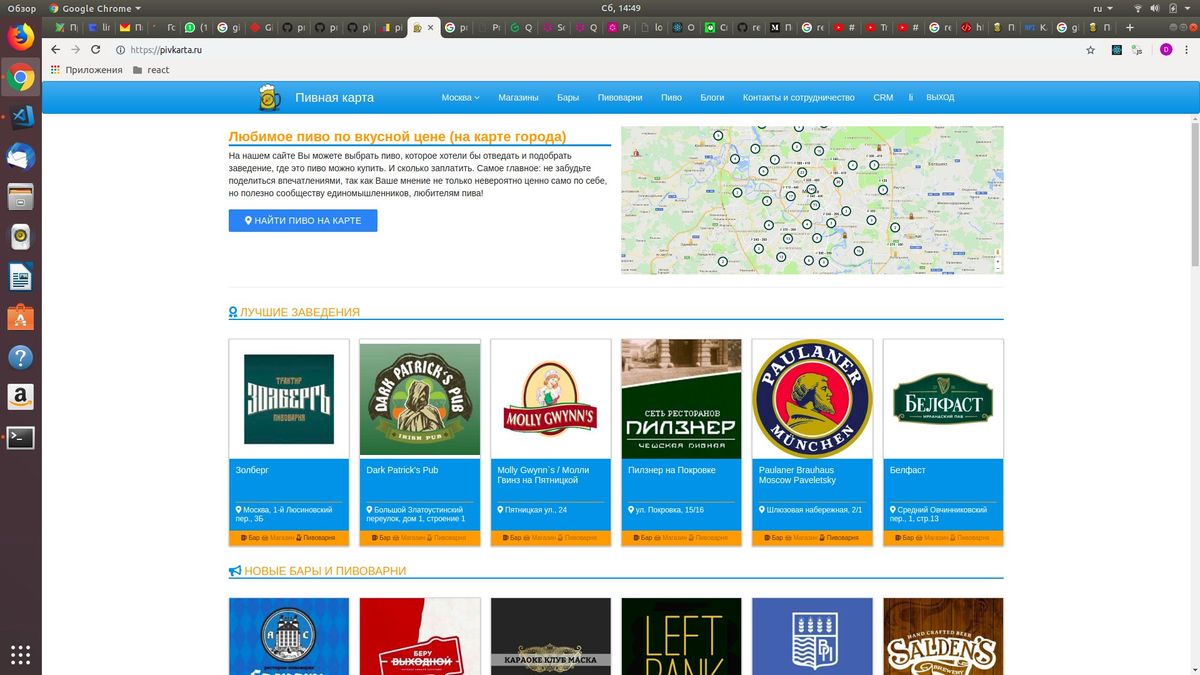Open the Приложения apps shortcut in bookmarks bar
Screen dimensions: 1200x675
(x=85, y=70)
